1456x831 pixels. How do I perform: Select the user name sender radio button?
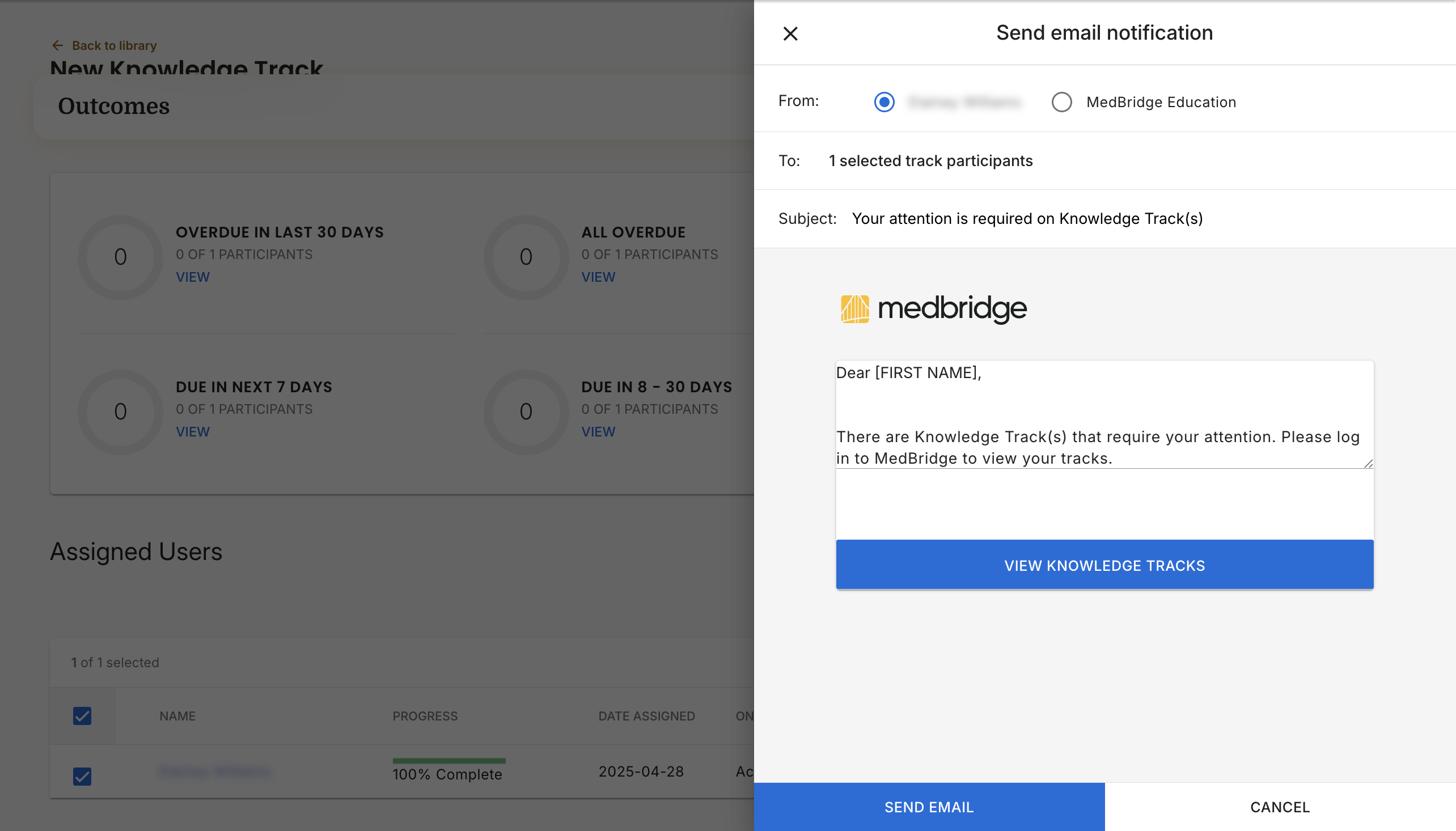coord(884,102)
